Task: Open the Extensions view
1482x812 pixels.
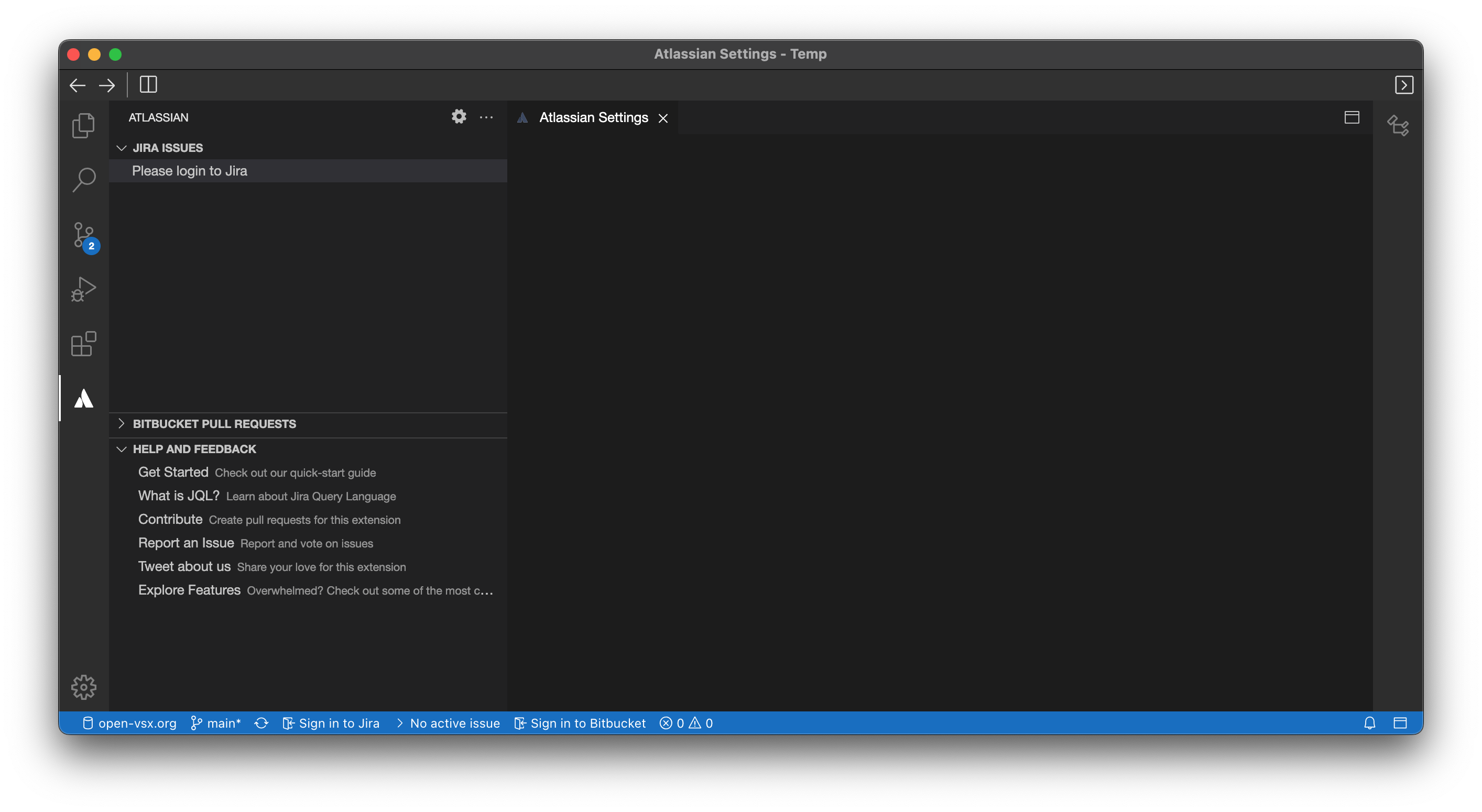Action: tap(83, 344)
